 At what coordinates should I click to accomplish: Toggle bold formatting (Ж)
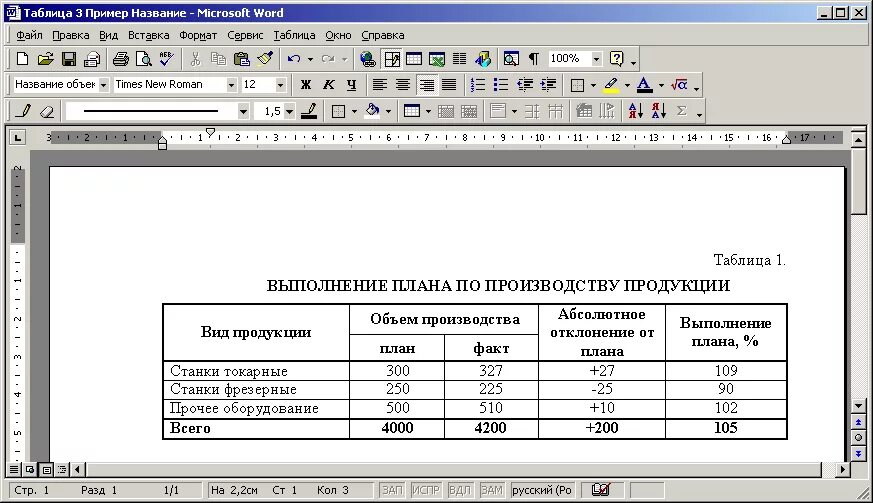[306, 85]
